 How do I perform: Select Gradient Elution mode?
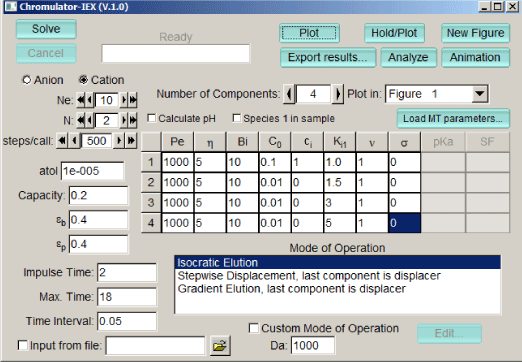(337, 288)
